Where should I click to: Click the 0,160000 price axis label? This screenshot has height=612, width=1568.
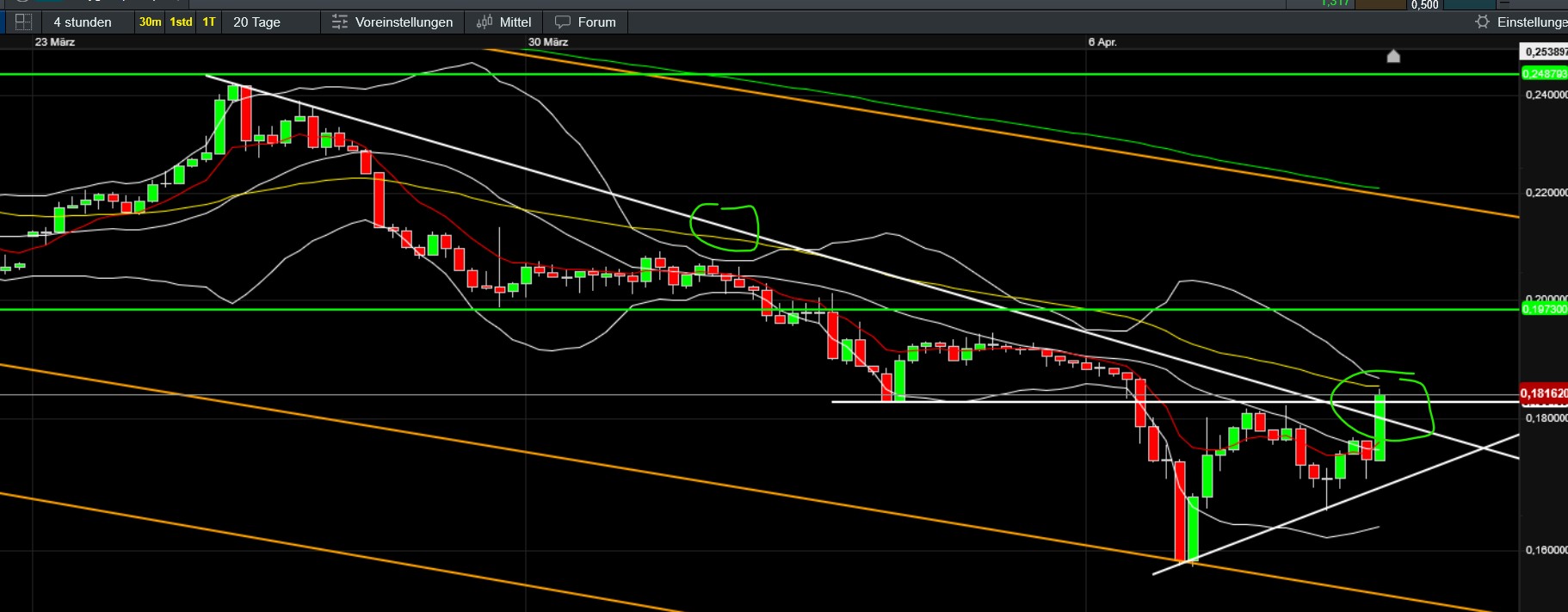pyautogui.click(x=1546, y=549)
